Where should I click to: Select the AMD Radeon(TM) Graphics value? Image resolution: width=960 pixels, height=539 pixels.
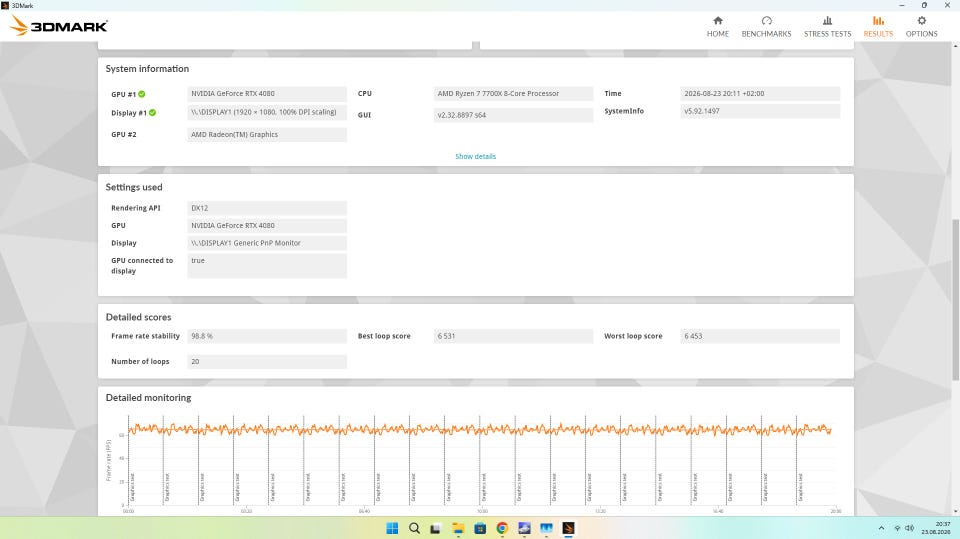(267, 134)
